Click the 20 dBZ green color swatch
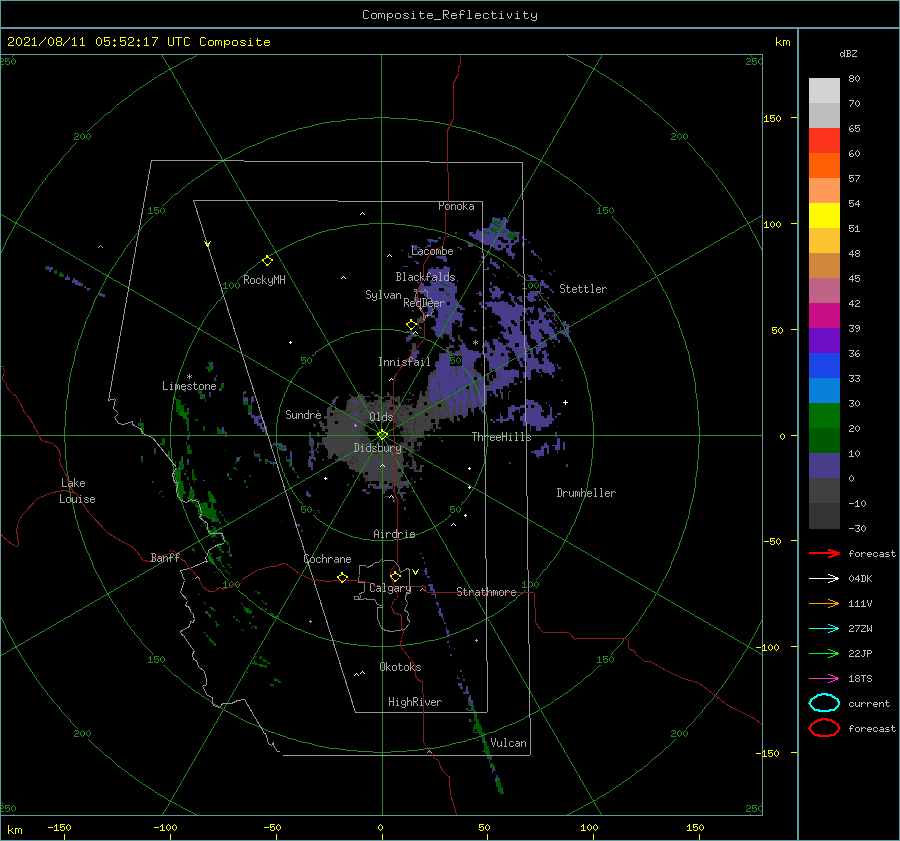 click(824, 440)
